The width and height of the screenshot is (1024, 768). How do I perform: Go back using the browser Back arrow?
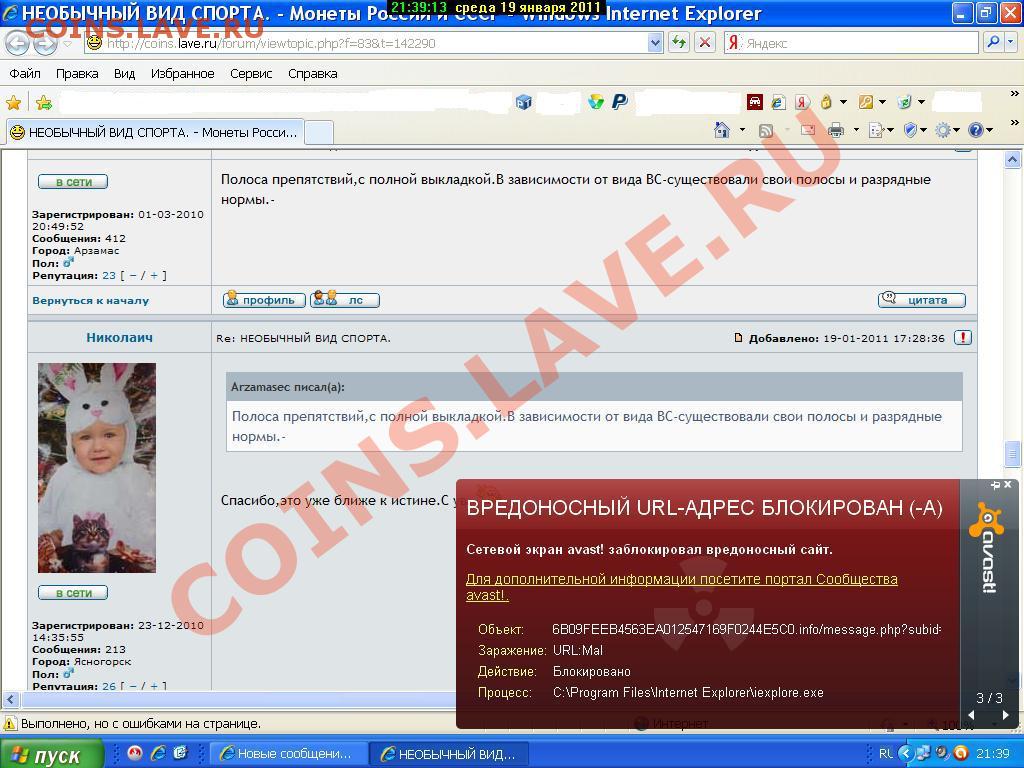[x=18, y=44]
